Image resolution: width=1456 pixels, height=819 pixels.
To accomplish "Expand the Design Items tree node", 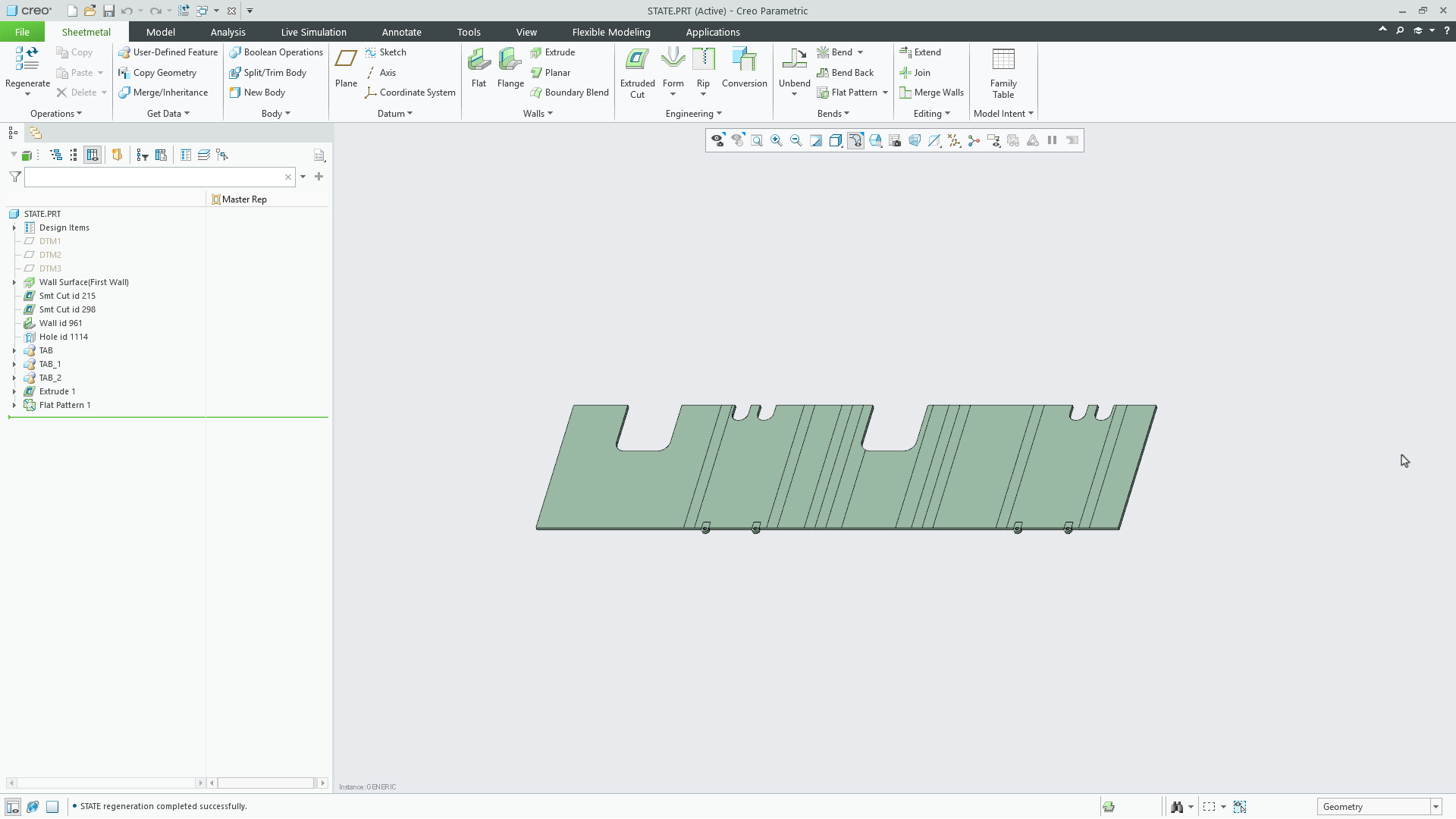I will 14,227.
